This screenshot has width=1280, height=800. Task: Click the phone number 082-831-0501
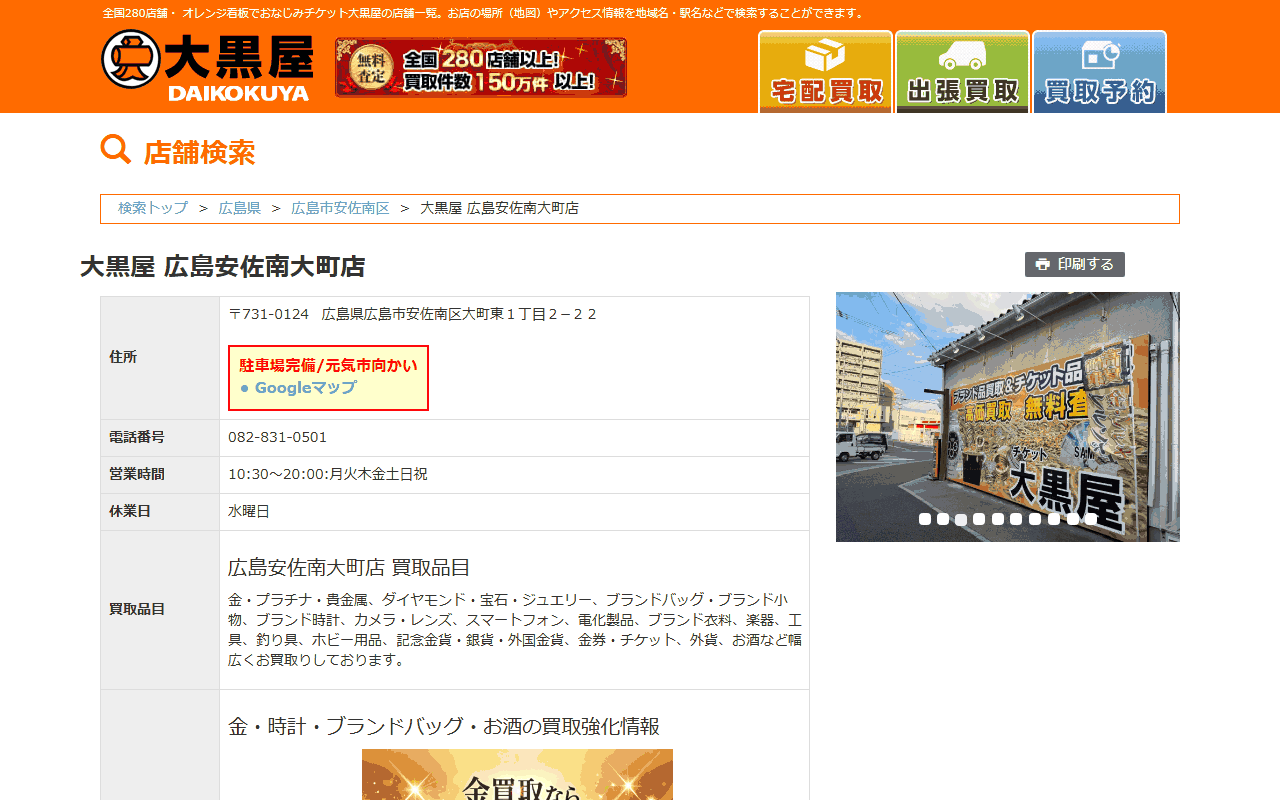tap(278, 437)
